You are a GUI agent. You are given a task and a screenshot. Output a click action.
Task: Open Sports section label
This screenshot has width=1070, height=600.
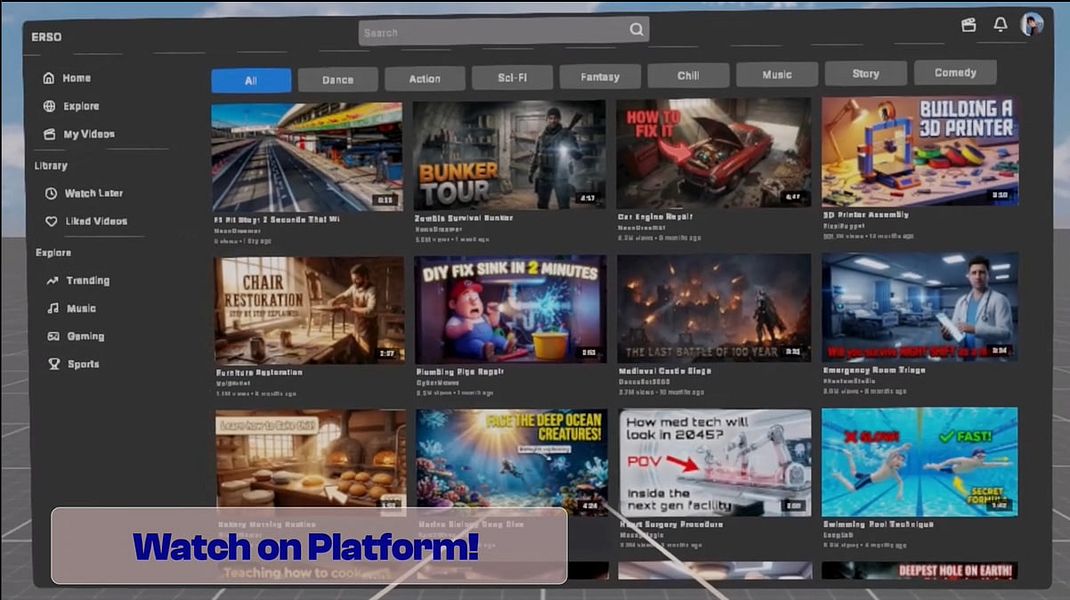point(83,364)
